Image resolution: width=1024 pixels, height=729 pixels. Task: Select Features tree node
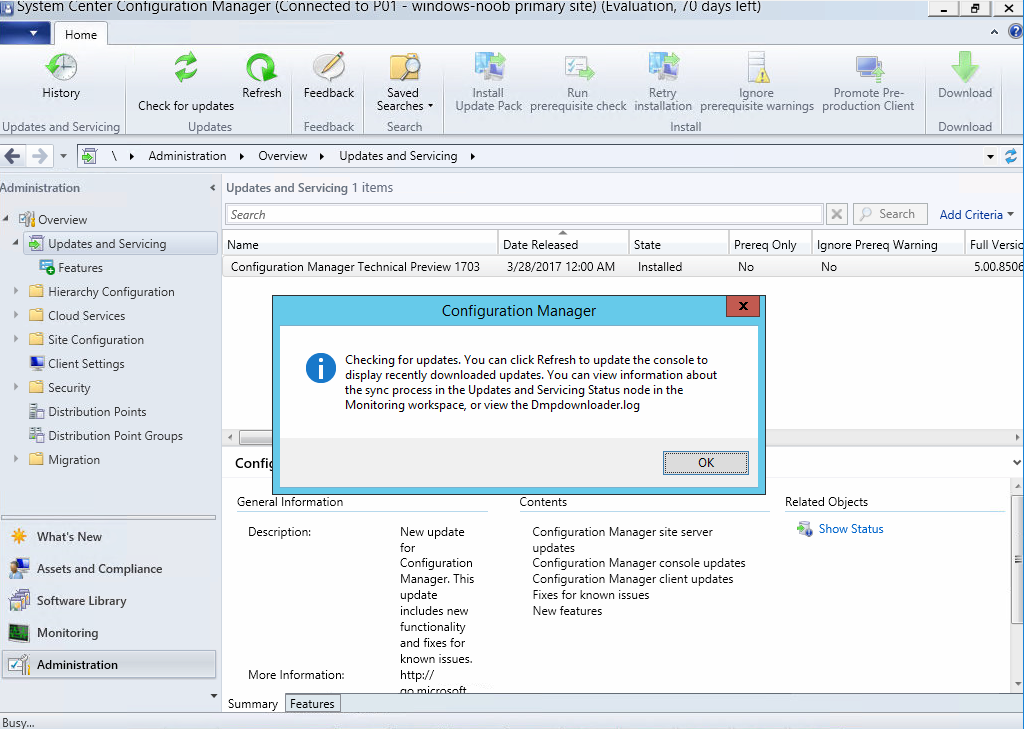(80, 268)
